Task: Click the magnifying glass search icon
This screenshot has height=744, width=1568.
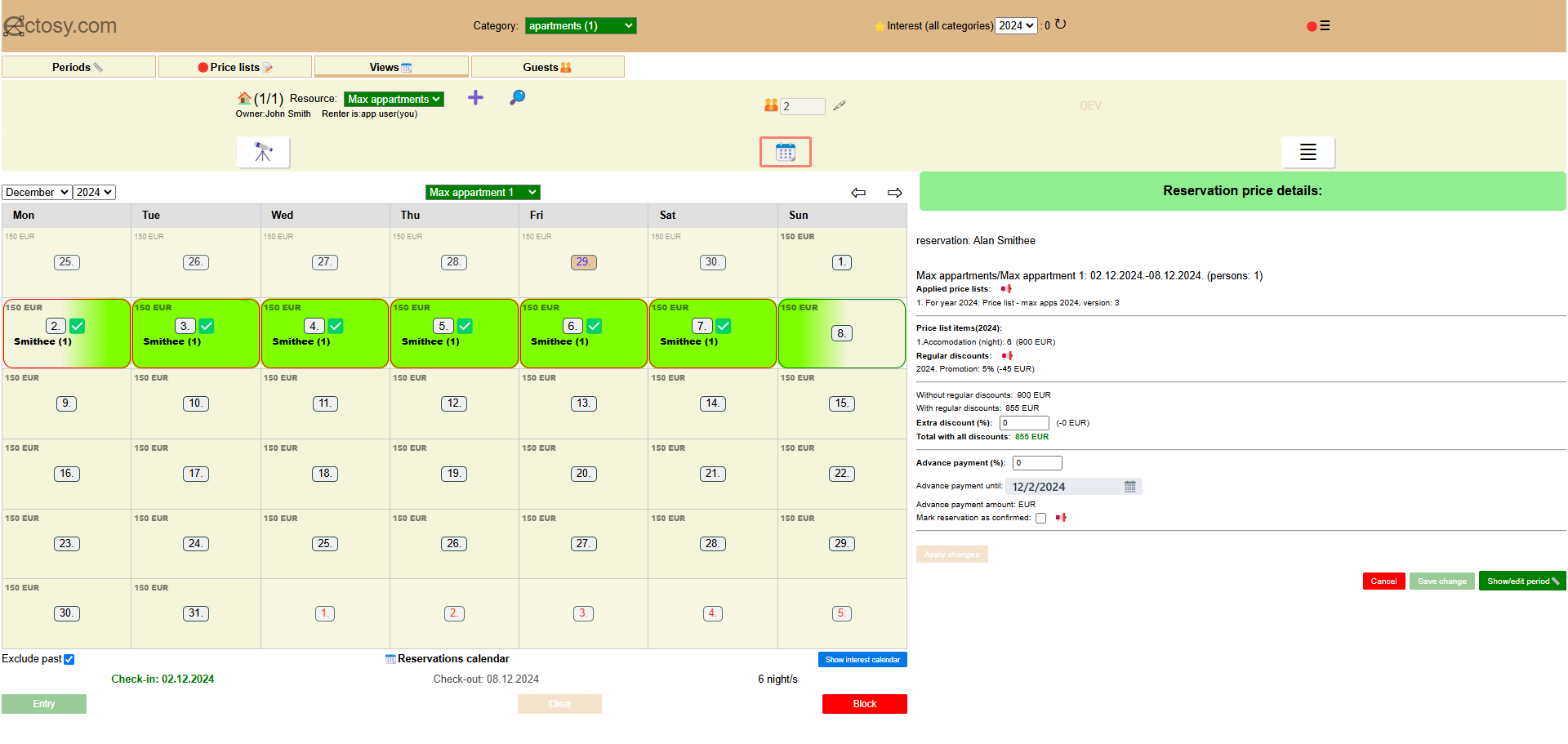Action: pyautogui.click(x=517, y=98)
